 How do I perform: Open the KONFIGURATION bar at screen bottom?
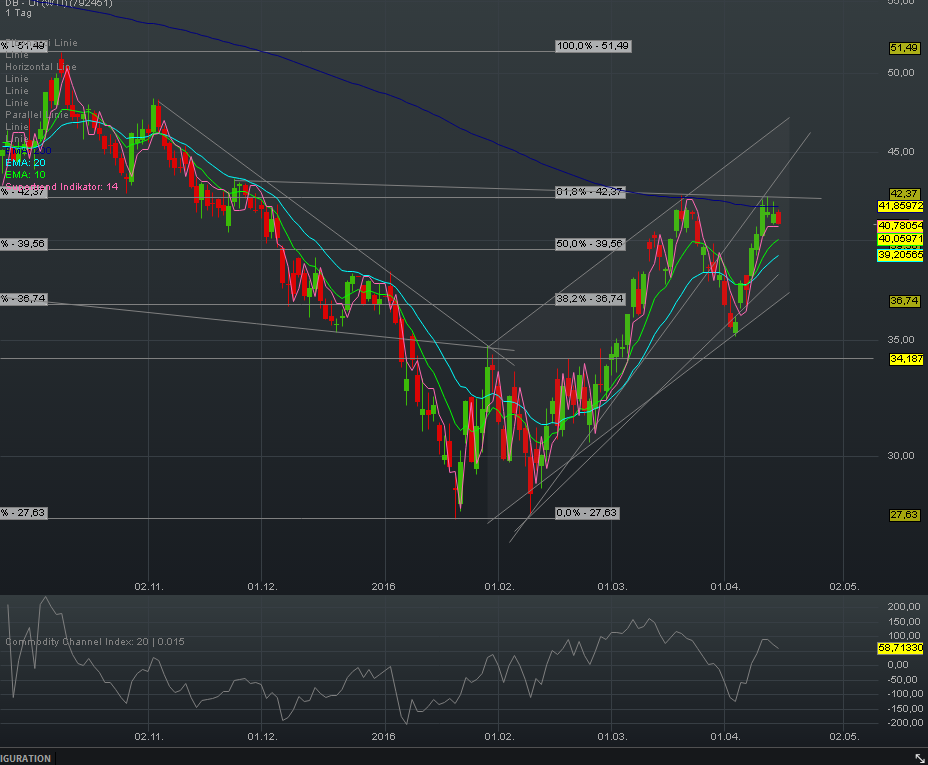[x=25, y=758]
